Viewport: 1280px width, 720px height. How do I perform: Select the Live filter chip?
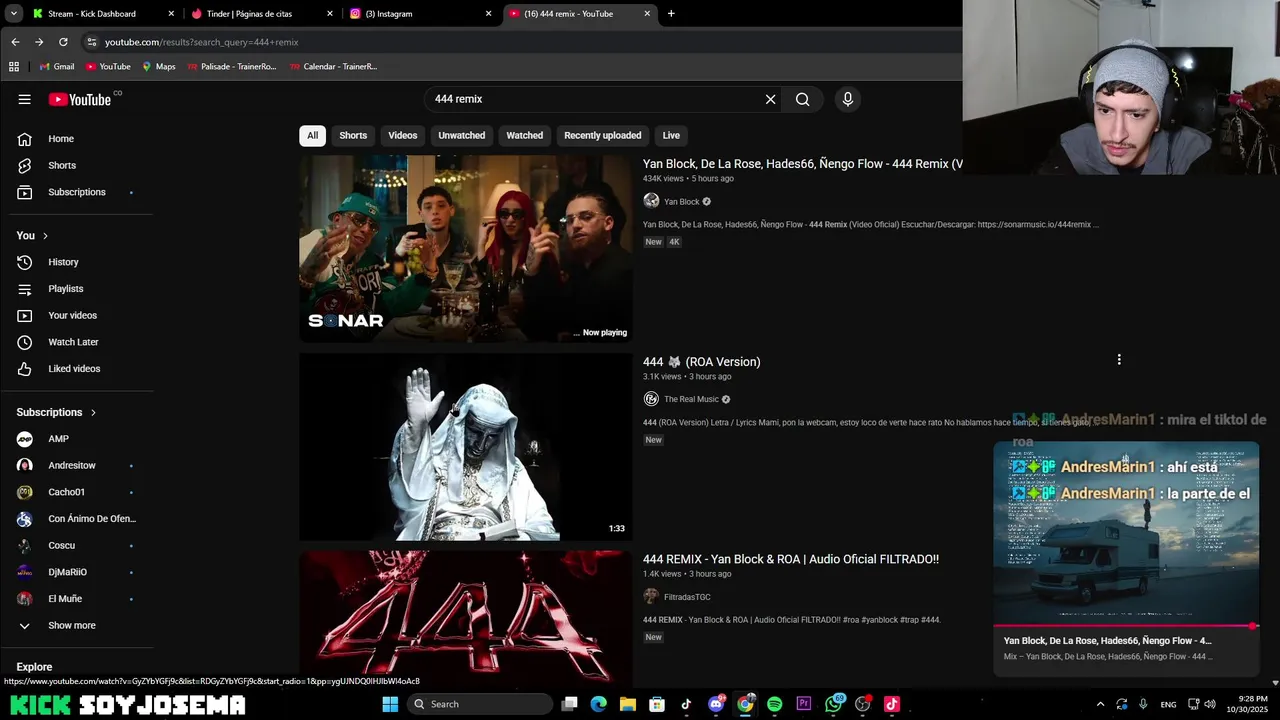671,136
